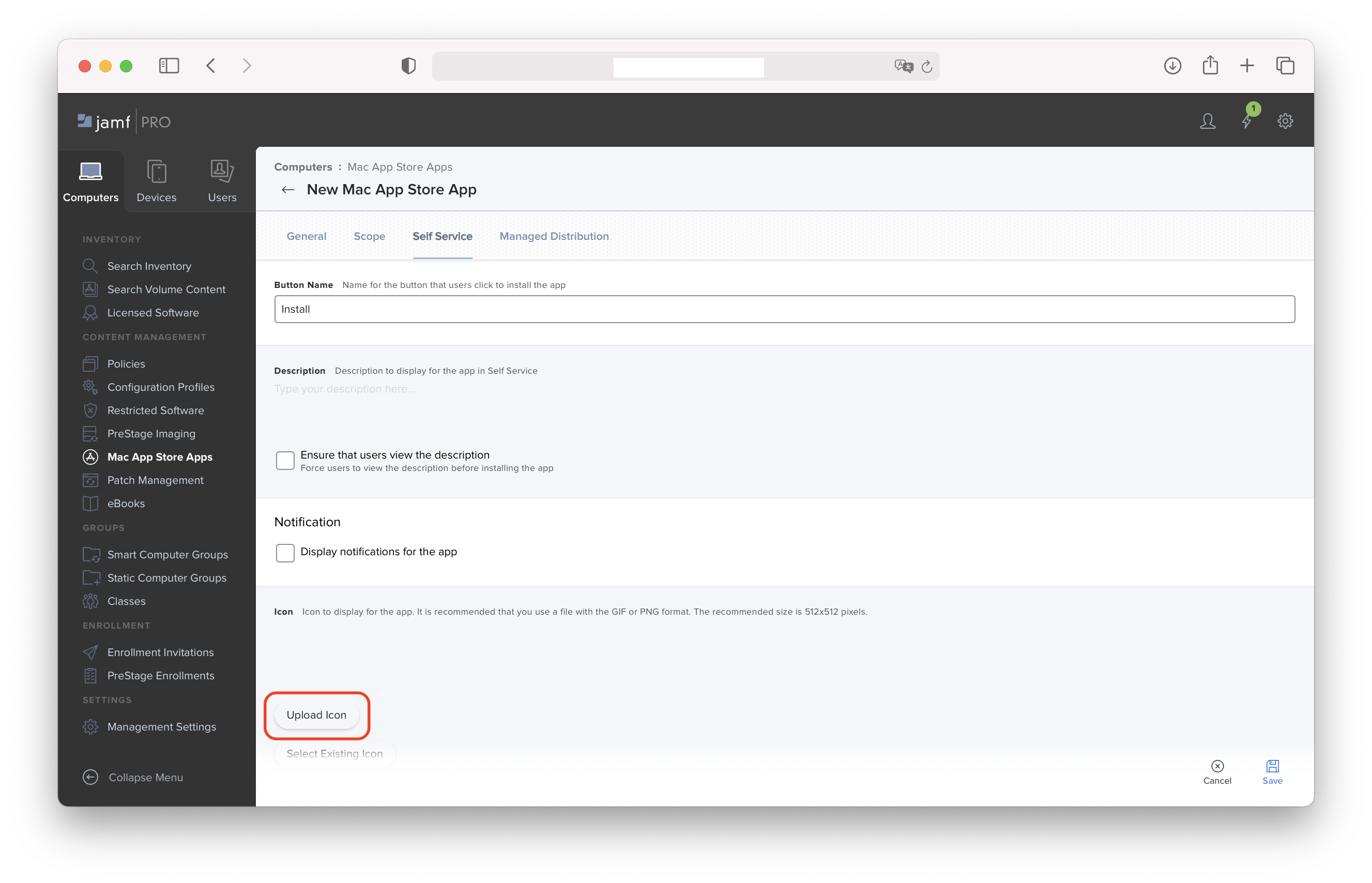
Task: Toggle Display notifications for the app
Action: tap(285, 551)
